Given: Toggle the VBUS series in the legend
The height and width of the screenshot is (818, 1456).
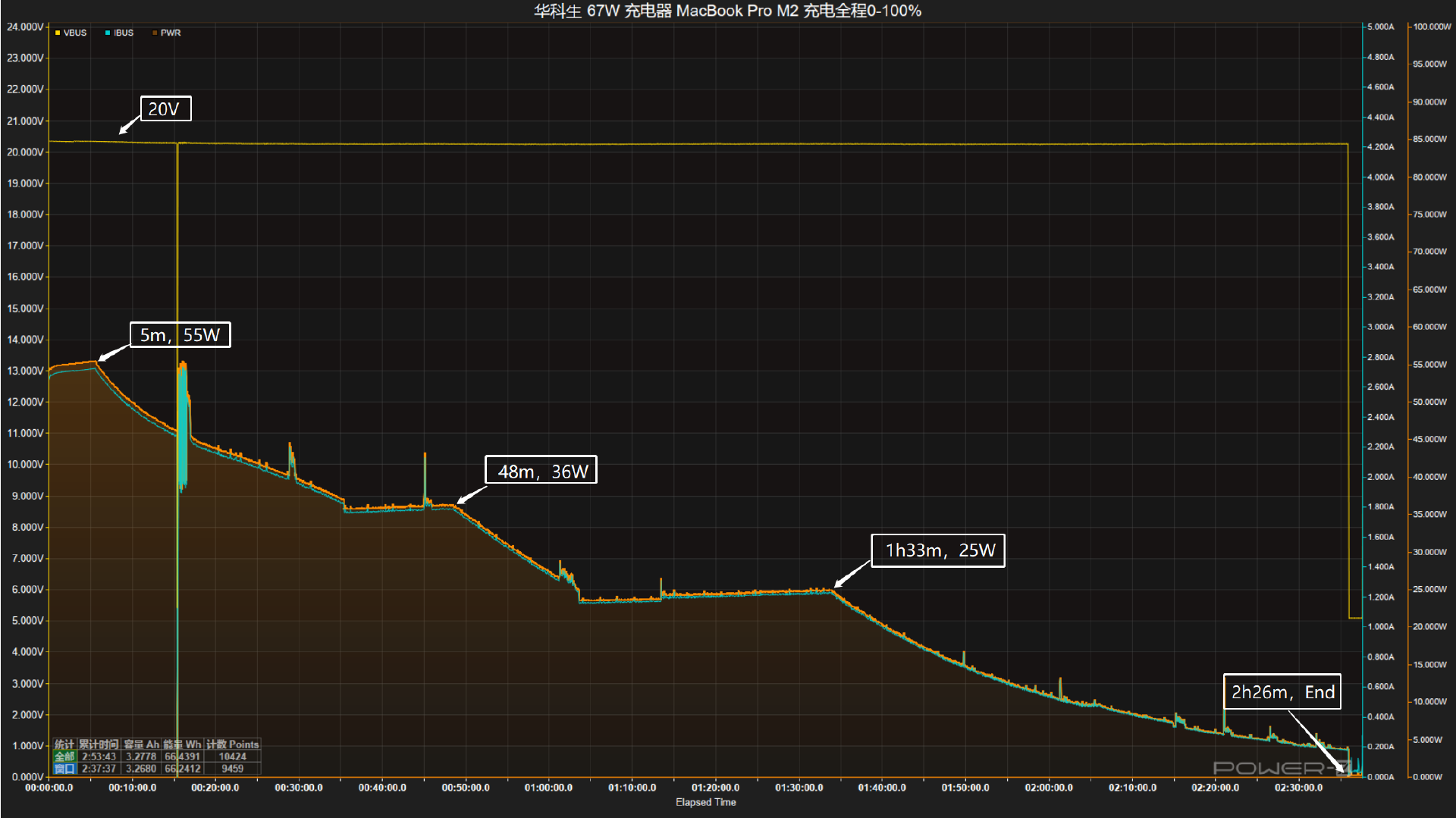Looking at the screenshot, I should 71,33.
